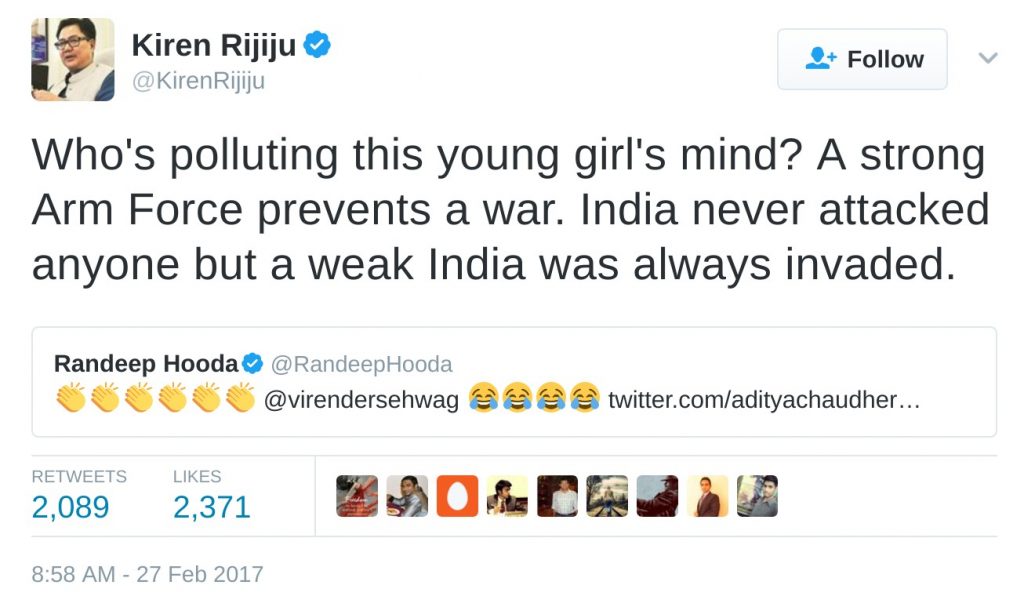Open the railway track avatar profile
Screen dimensions: 1024x607
point(607,496)
